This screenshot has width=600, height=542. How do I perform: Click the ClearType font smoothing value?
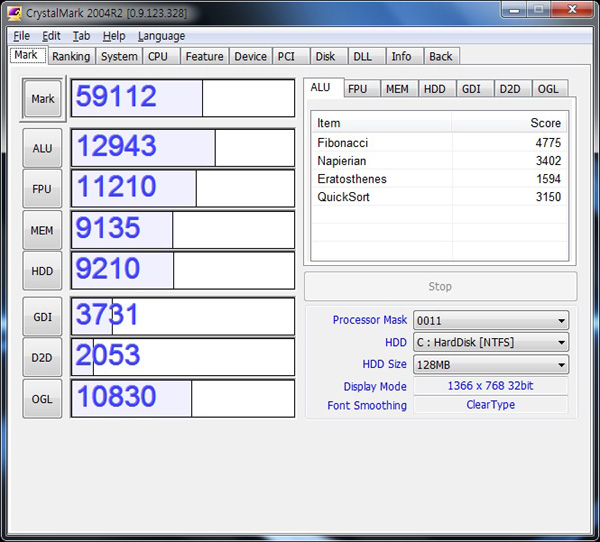(491, 405)
